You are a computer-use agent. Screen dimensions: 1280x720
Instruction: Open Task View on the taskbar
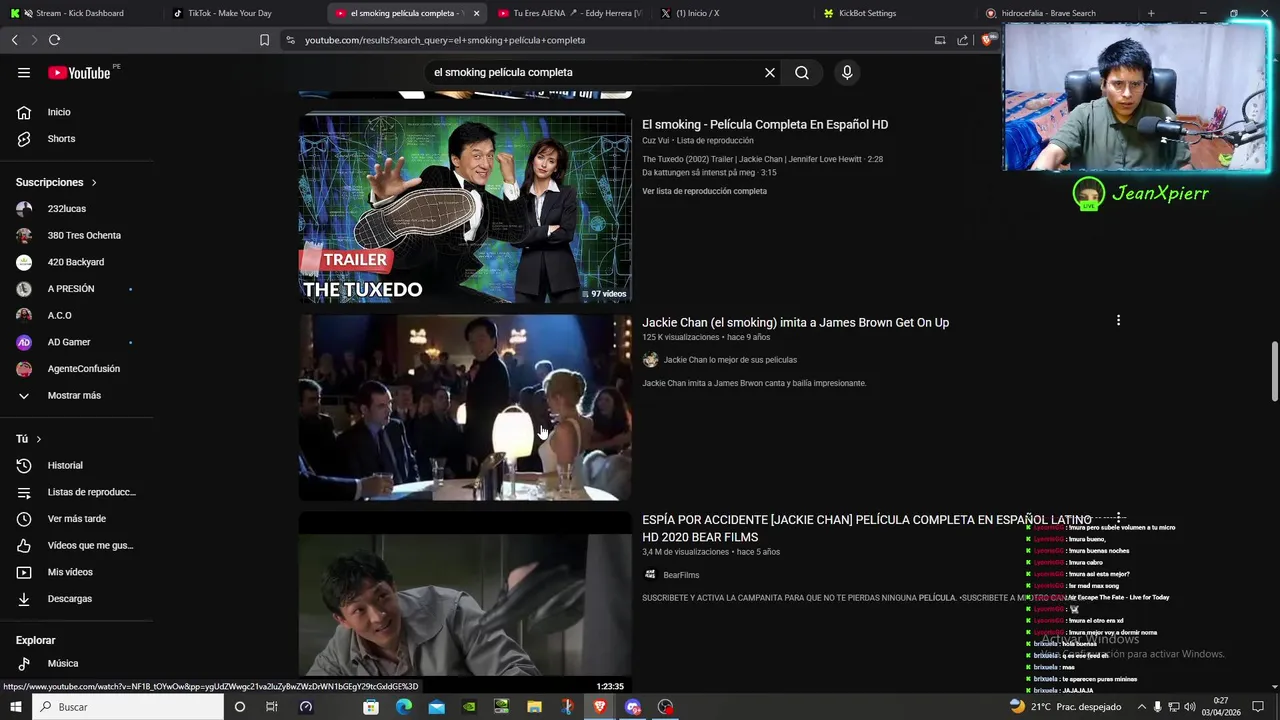pos(271,707)
